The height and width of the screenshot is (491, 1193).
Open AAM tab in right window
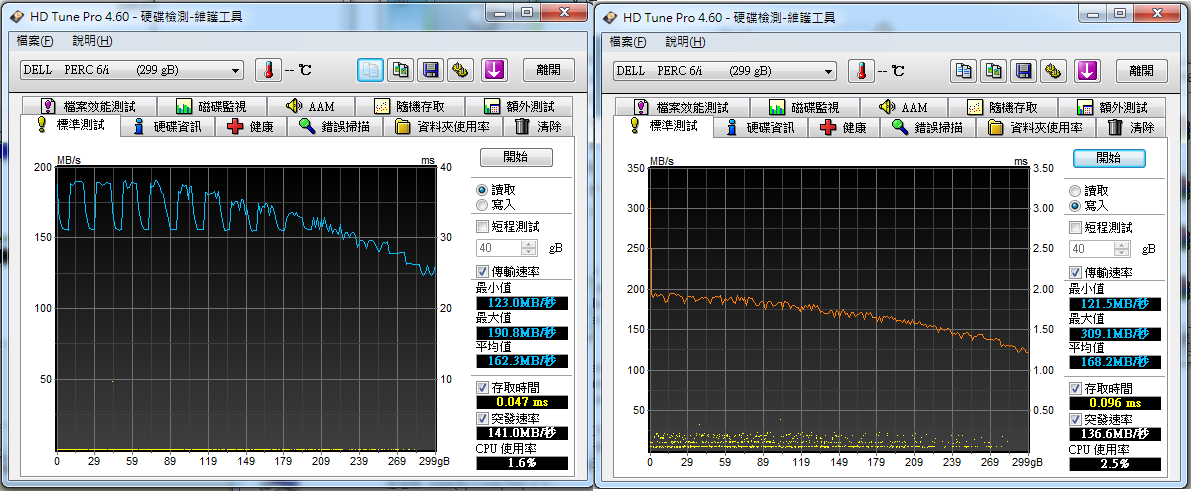903,107
